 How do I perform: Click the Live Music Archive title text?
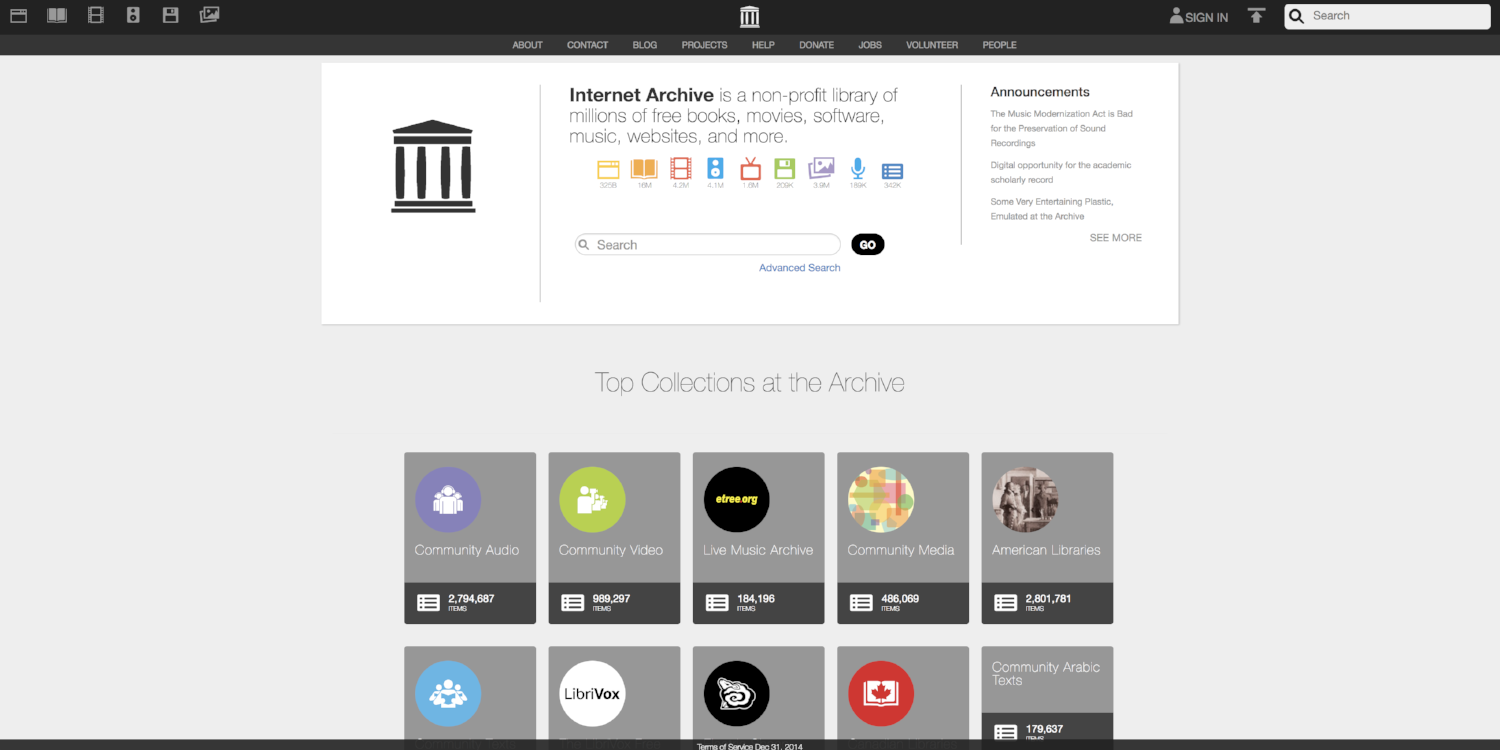[758, 550]
